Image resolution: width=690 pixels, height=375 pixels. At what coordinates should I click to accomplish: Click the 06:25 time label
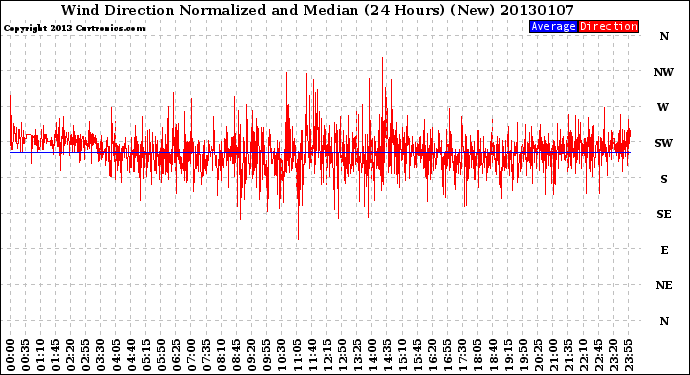(x=176, y=355)
